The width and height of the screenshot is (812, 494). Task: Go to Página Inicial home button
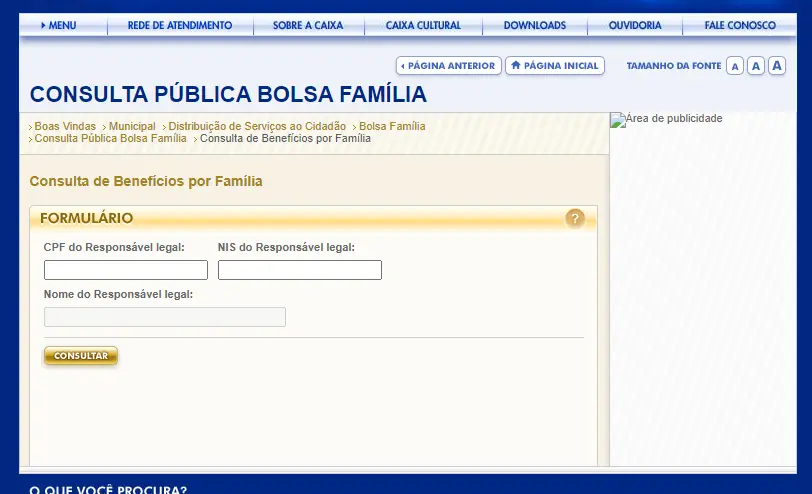pyautogui.click(x=554, y=66)
